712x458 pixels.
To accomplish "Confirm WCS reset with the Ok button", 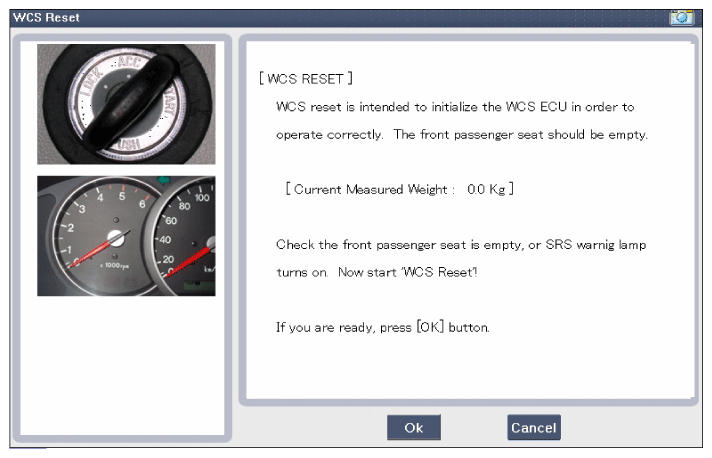I will coord(414,428).
